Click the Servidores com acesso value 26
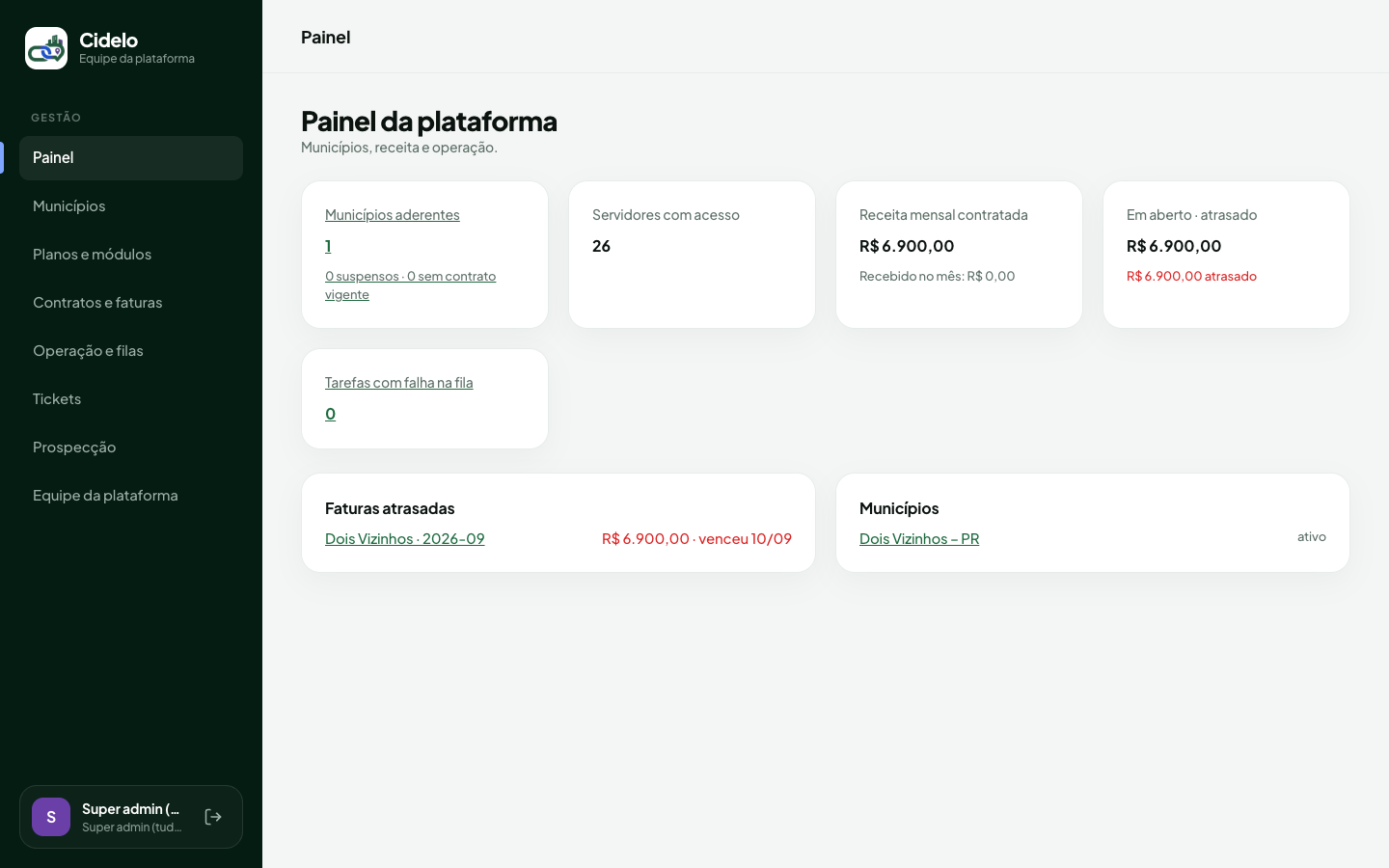This screenshot has width=1389, height=868. click(x=601, y=246)
